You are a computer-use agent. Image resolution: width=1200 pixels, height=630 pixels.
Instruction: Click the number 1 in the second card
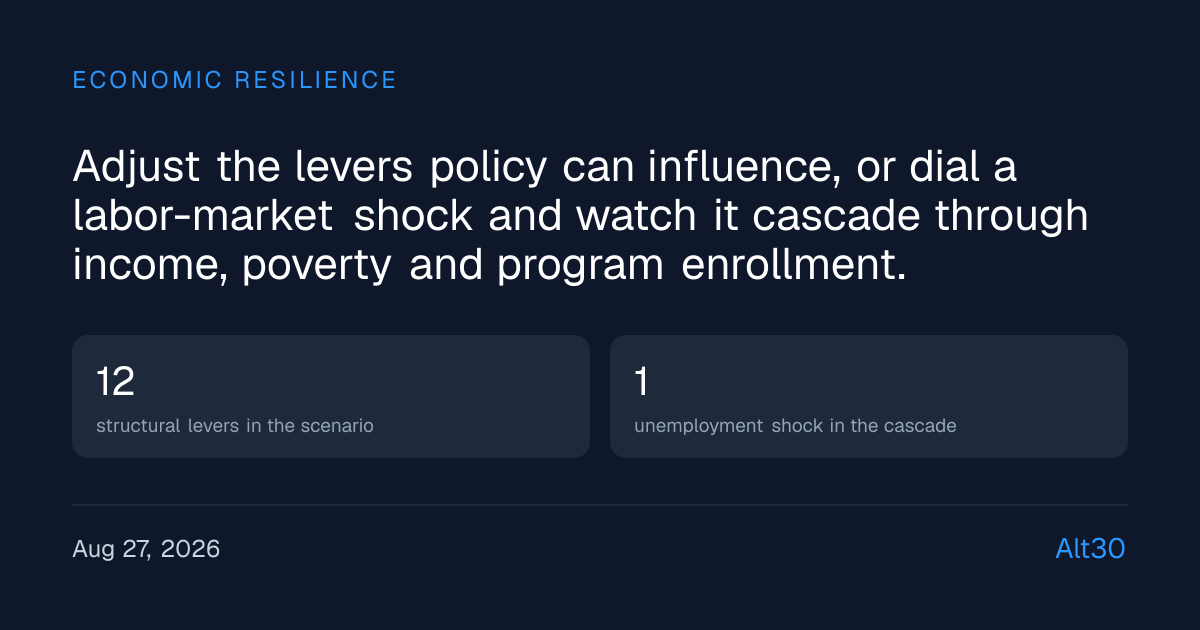641,381
